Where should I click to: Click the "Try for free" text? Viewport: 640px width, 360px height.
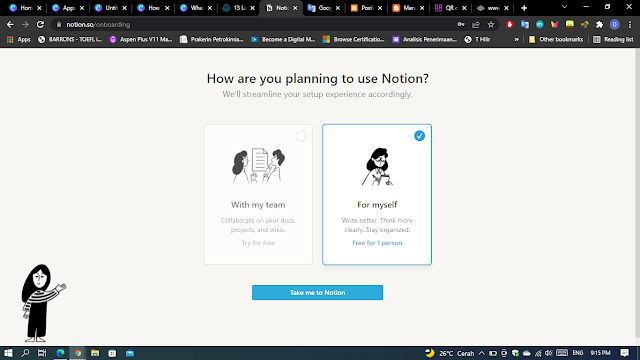(258, 243)
